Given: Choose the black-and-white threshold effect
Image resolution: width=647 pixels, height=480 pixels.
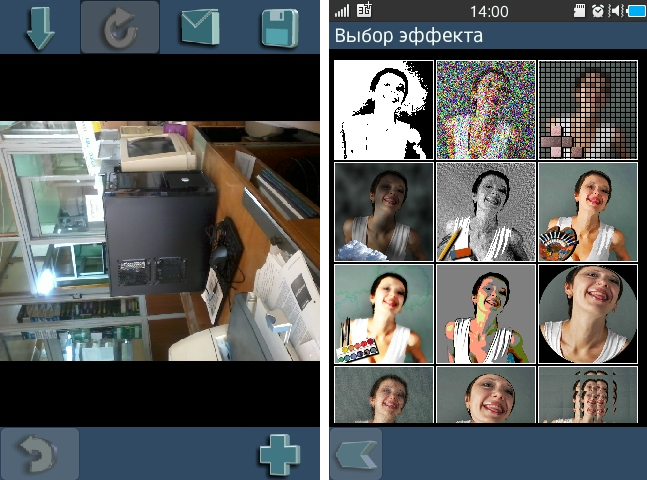Looking at the screenshot, I should [384, 110].
